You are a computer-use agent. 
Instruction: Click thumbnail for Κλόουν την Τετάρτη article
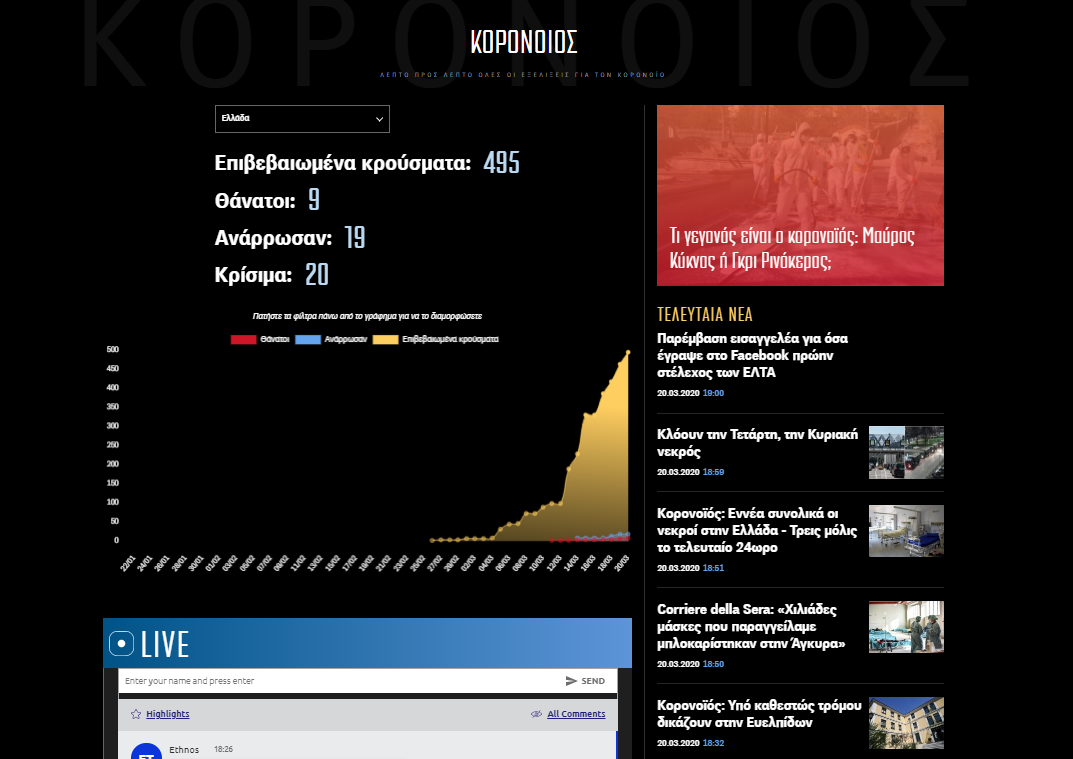[x=906, y=452]
